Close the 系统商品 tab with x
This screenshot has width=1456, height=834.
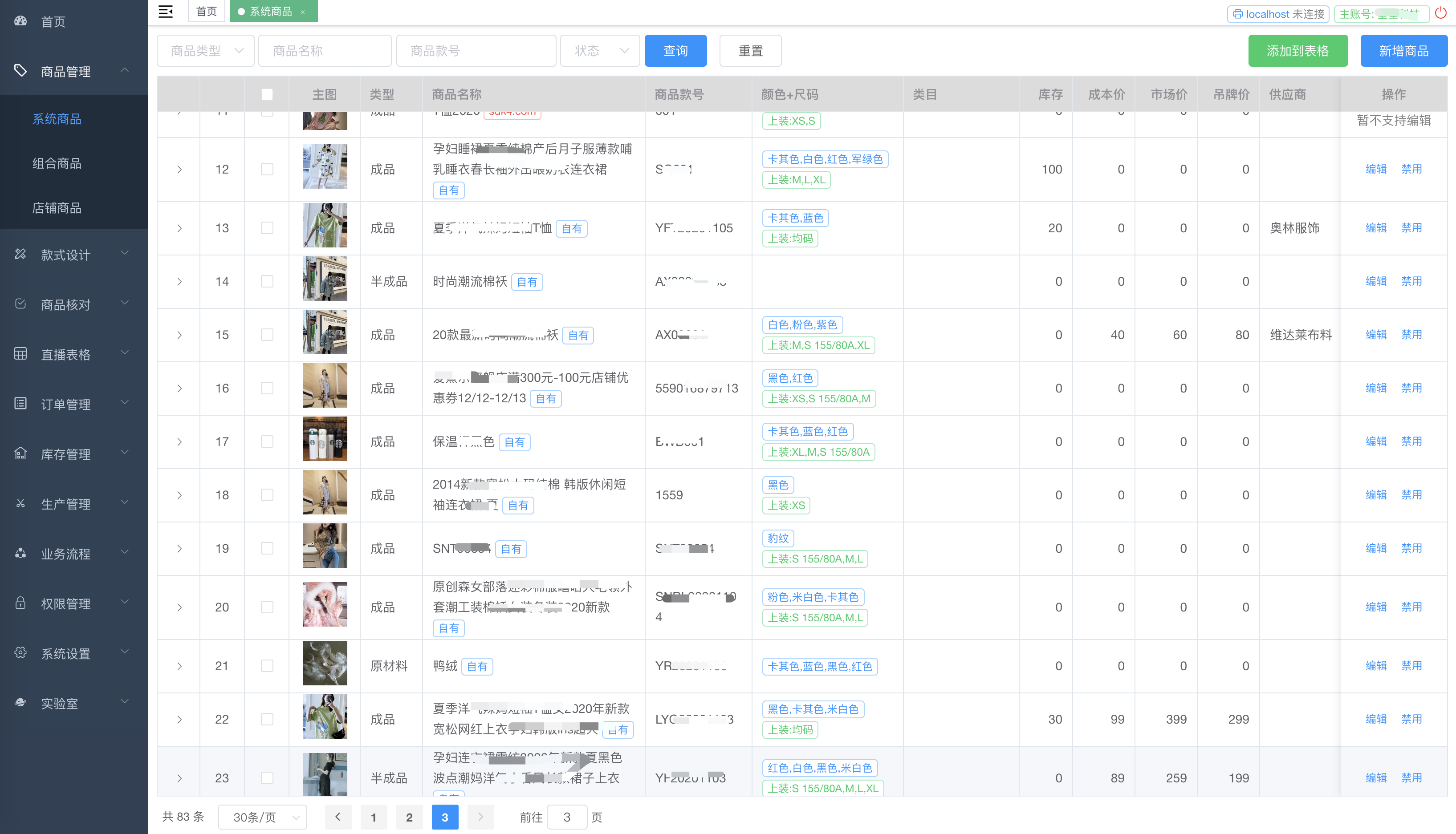(x=303, y=12)
